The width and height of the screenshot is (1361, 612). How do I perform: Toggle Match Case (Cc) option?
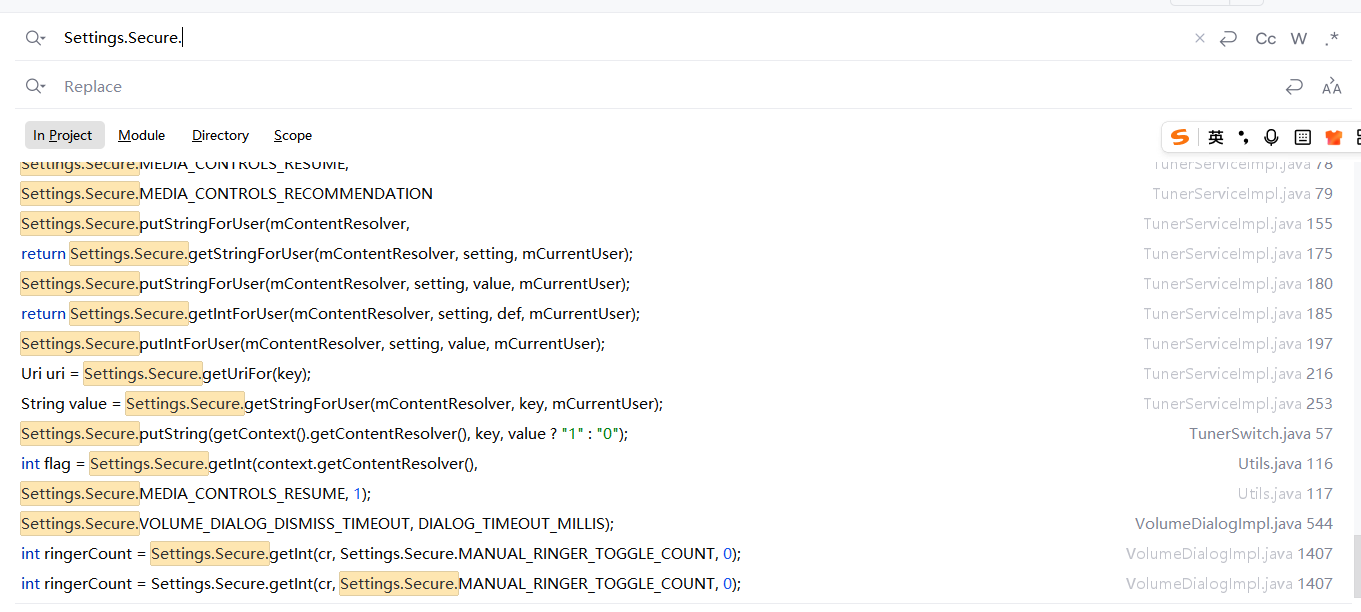pos(1266,38)
